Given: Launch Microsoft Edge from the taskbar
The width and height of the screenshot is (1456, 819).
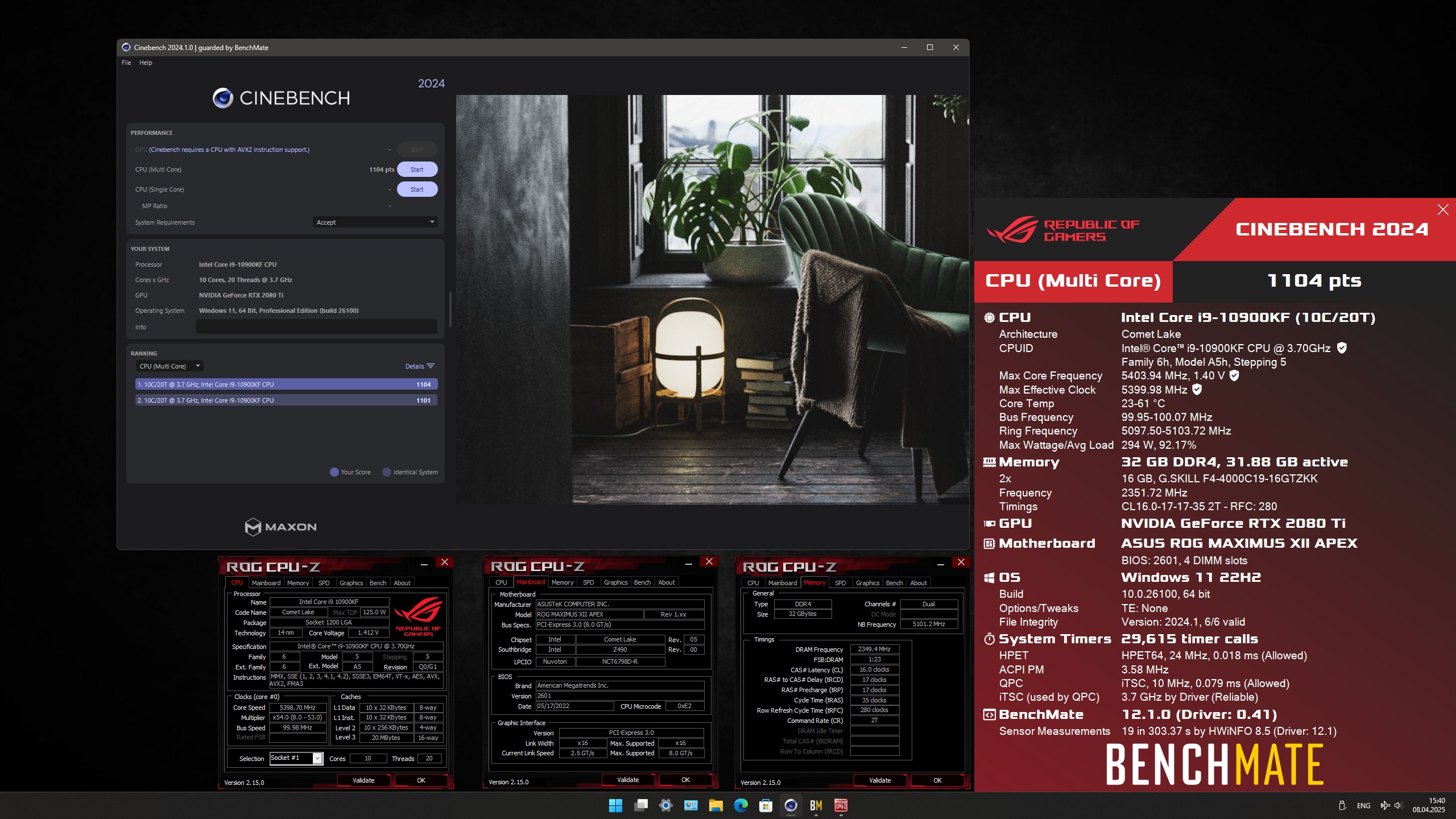Looking at the screenshot, I should (741, 805).
